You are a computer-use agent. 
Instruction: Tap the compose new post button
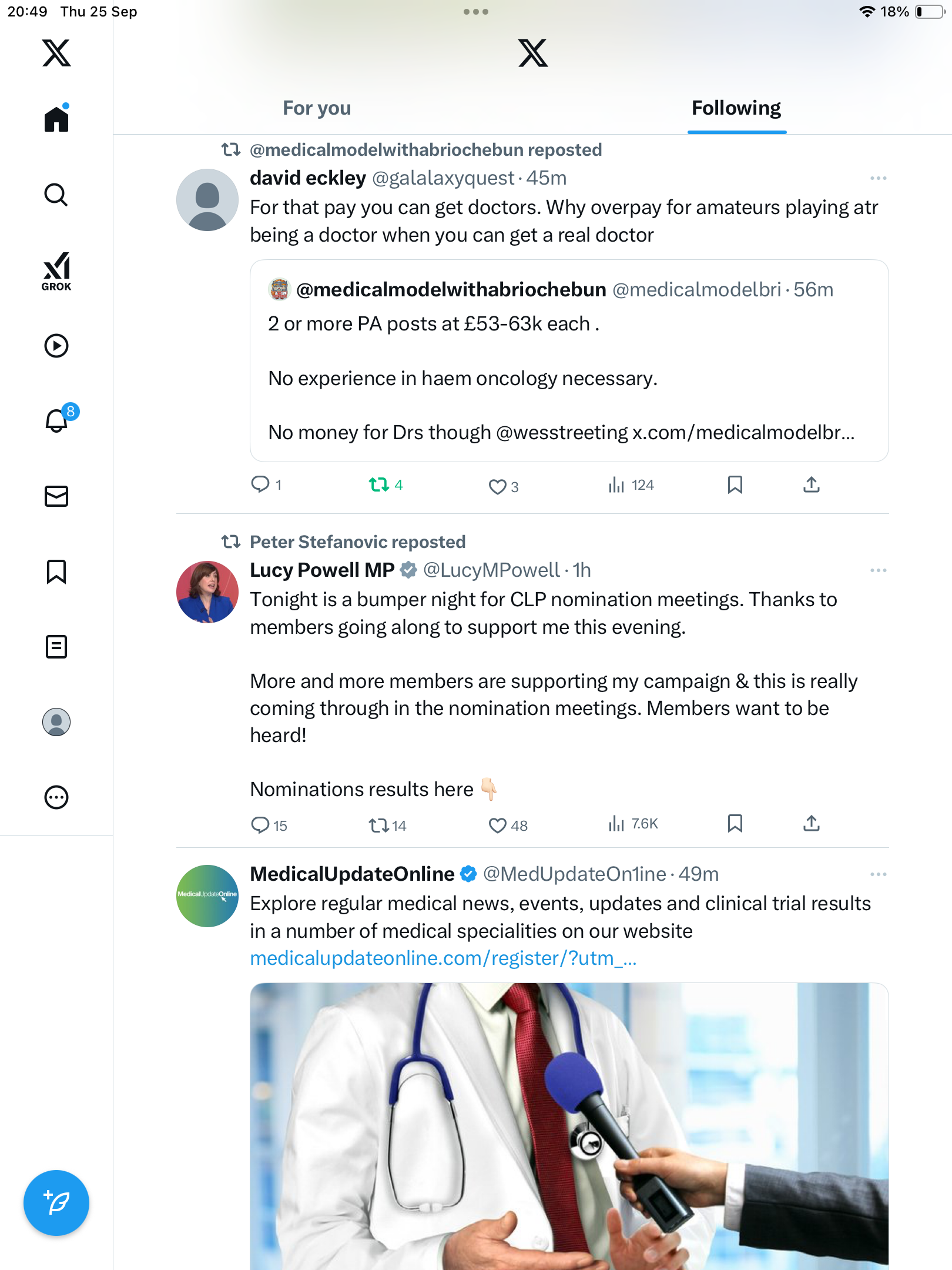click(56, 1203)
